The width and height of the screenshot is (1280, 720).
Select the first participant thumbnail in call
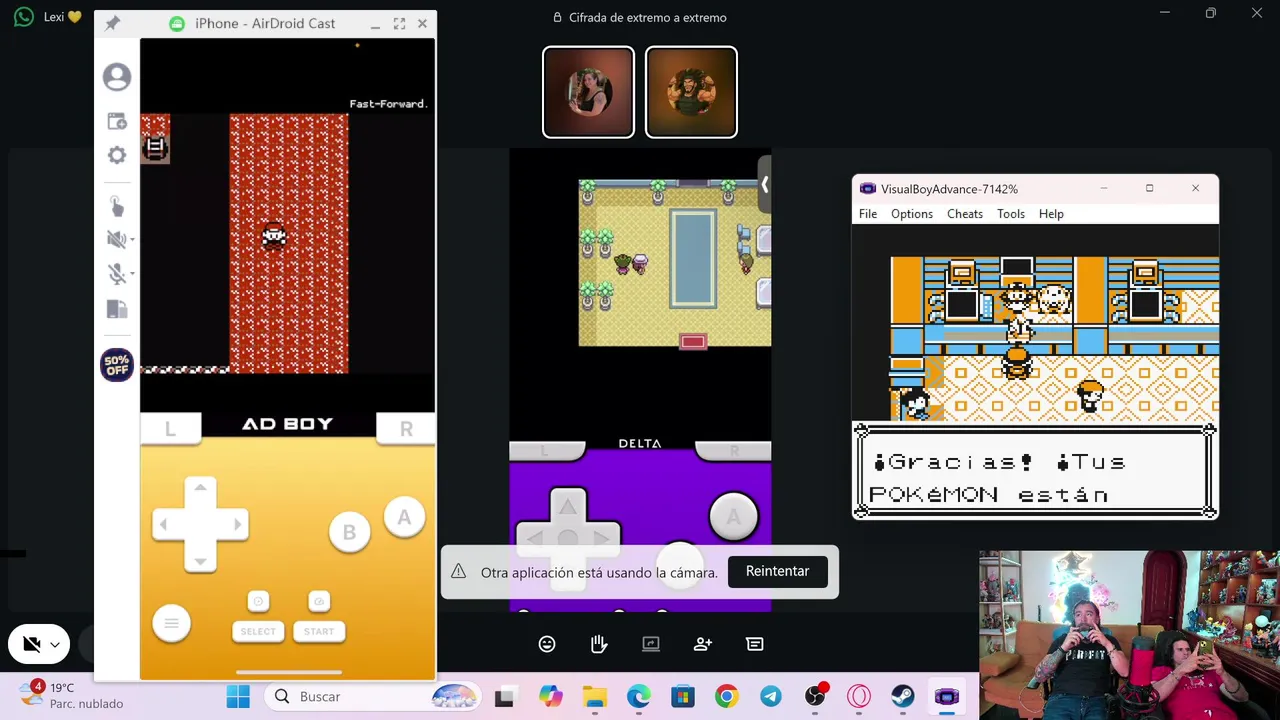(588, 92)
